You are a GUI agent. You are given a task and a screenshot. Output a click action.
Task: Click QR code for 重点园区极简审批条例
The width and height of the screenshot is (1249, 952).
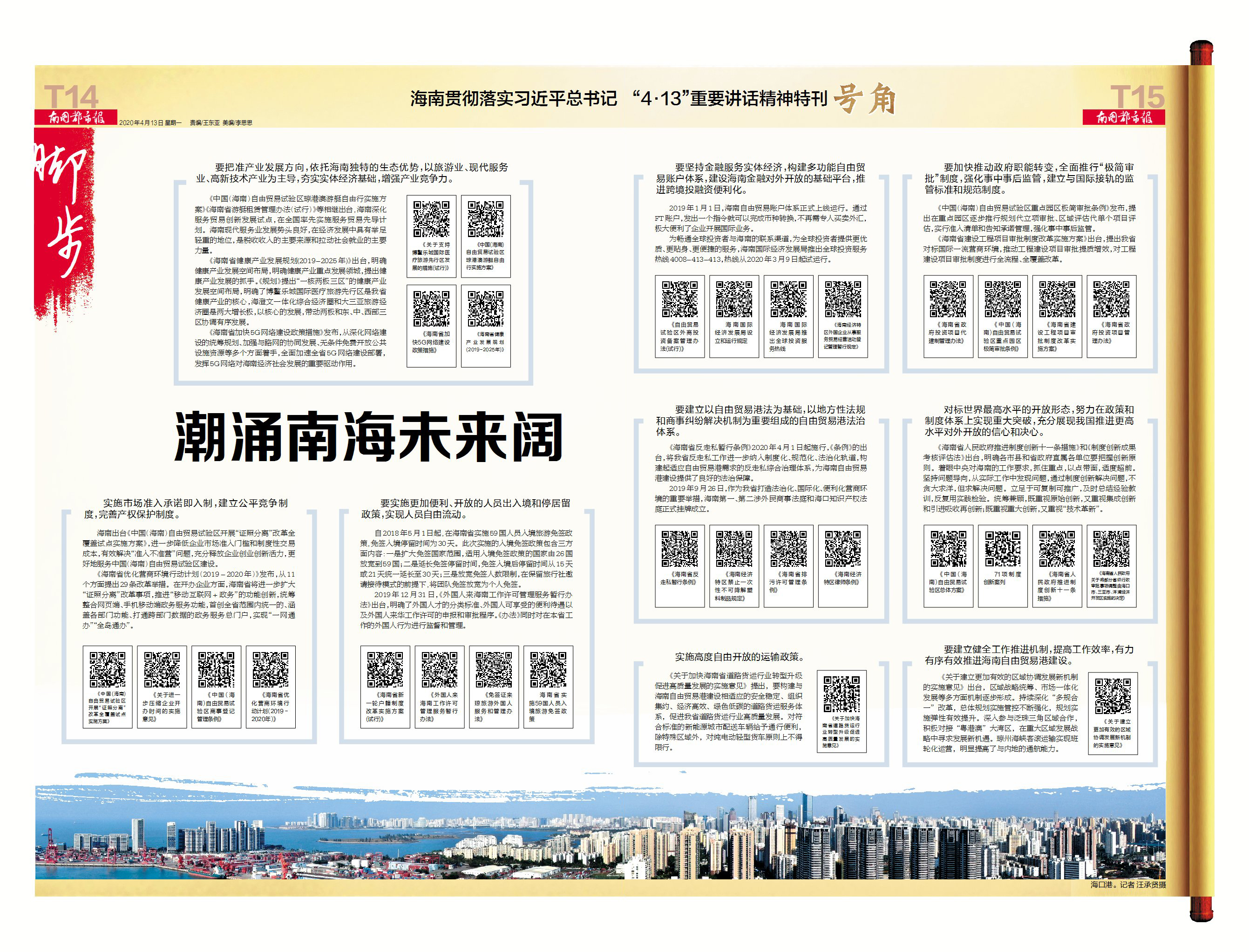click(1003, 299)
